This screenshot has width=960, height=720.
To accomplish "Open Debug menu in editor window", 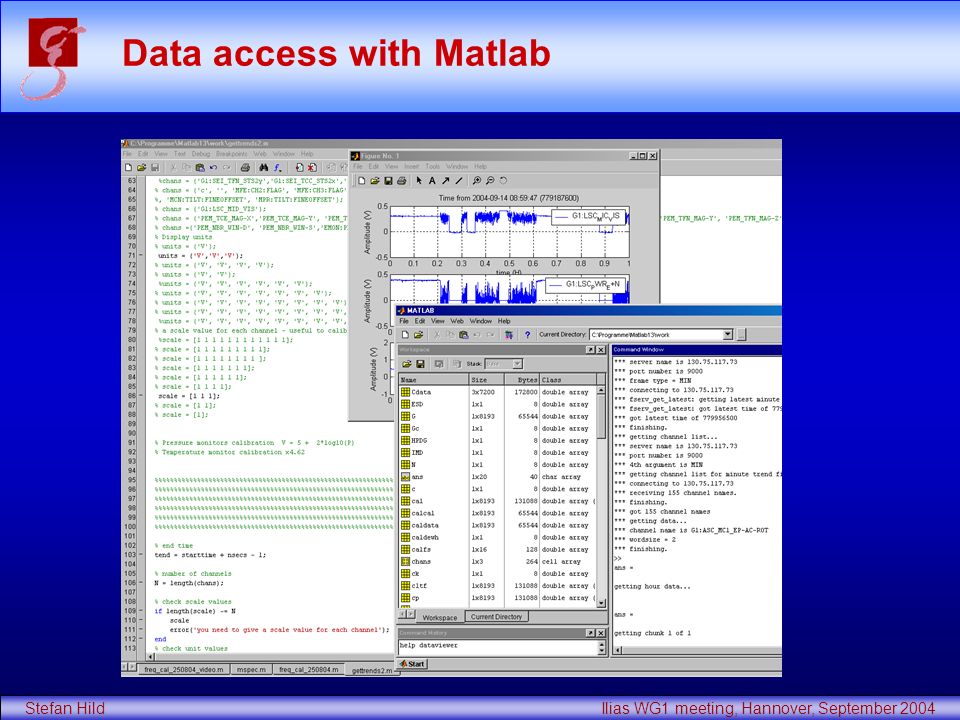I will [201, 154].
